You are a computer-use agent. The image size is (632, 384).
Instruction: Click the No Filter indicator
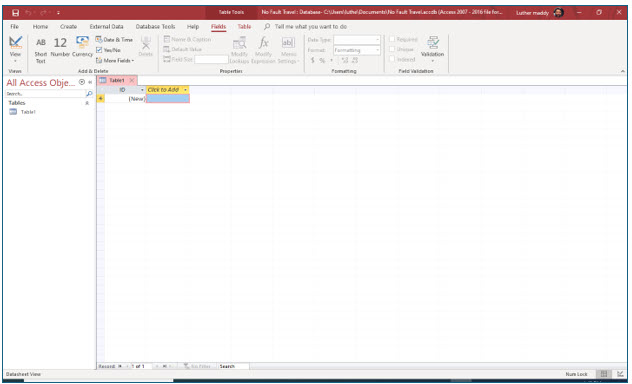pyautogui.click(x=198, y=366)
